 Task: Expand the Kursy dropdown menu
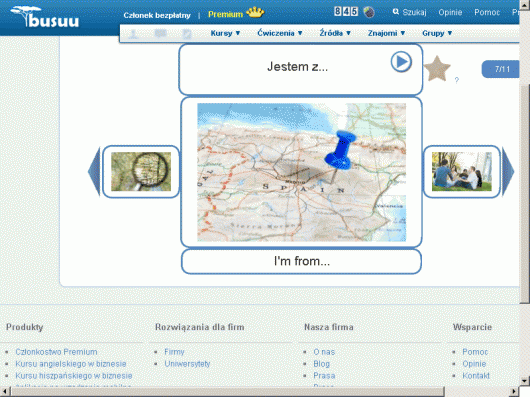tap(225, 33)
